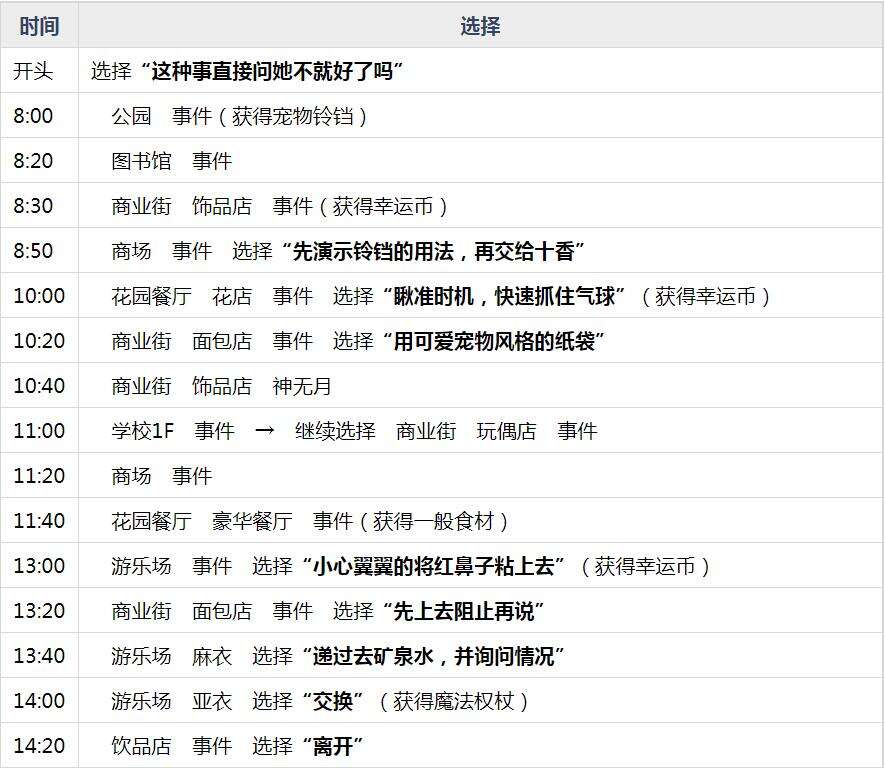Click 麻衣 in the 13:40 row
This screenshot has height=768, width=885.
point(212,656)
